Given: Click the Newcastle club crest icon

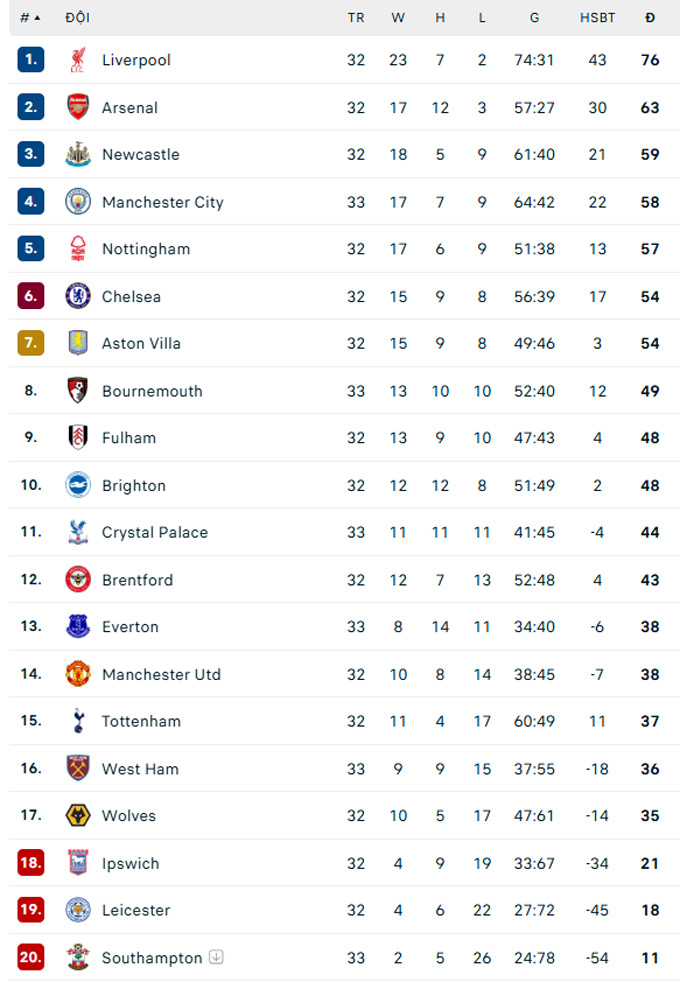Looking at the screenshot, I should [x=78, y=154].
